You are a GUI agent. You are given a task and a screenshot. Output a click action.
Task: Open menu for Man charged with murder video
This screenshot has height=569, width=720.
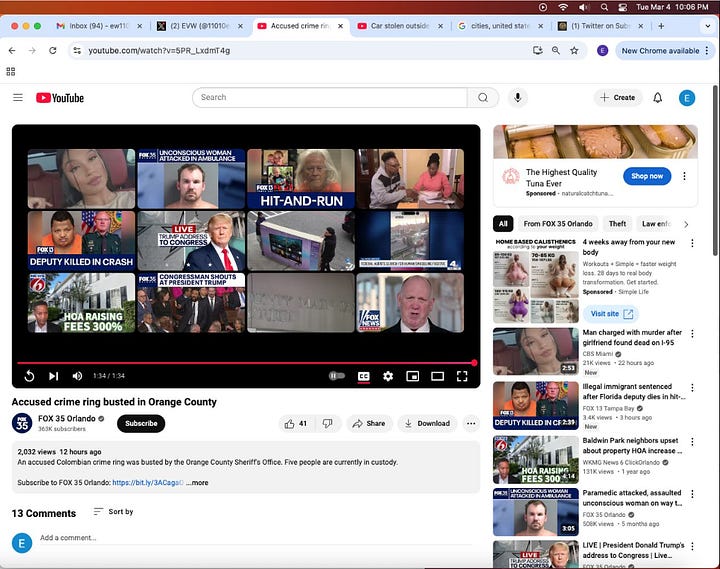point(692,333)
